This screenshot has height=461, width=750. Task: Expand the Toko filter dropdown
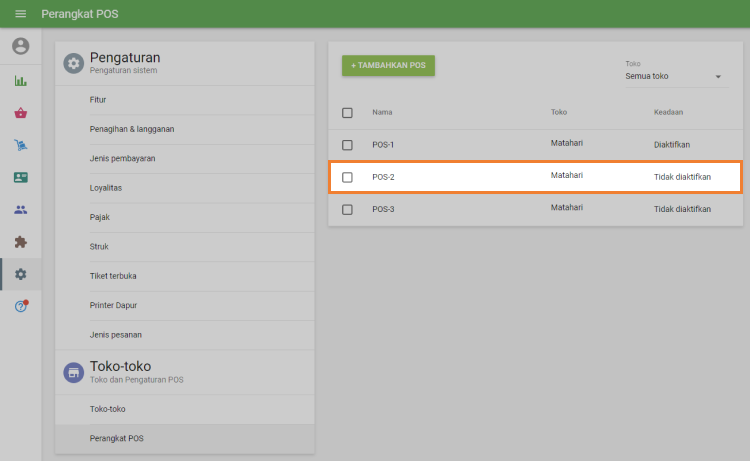coord(674,76)
